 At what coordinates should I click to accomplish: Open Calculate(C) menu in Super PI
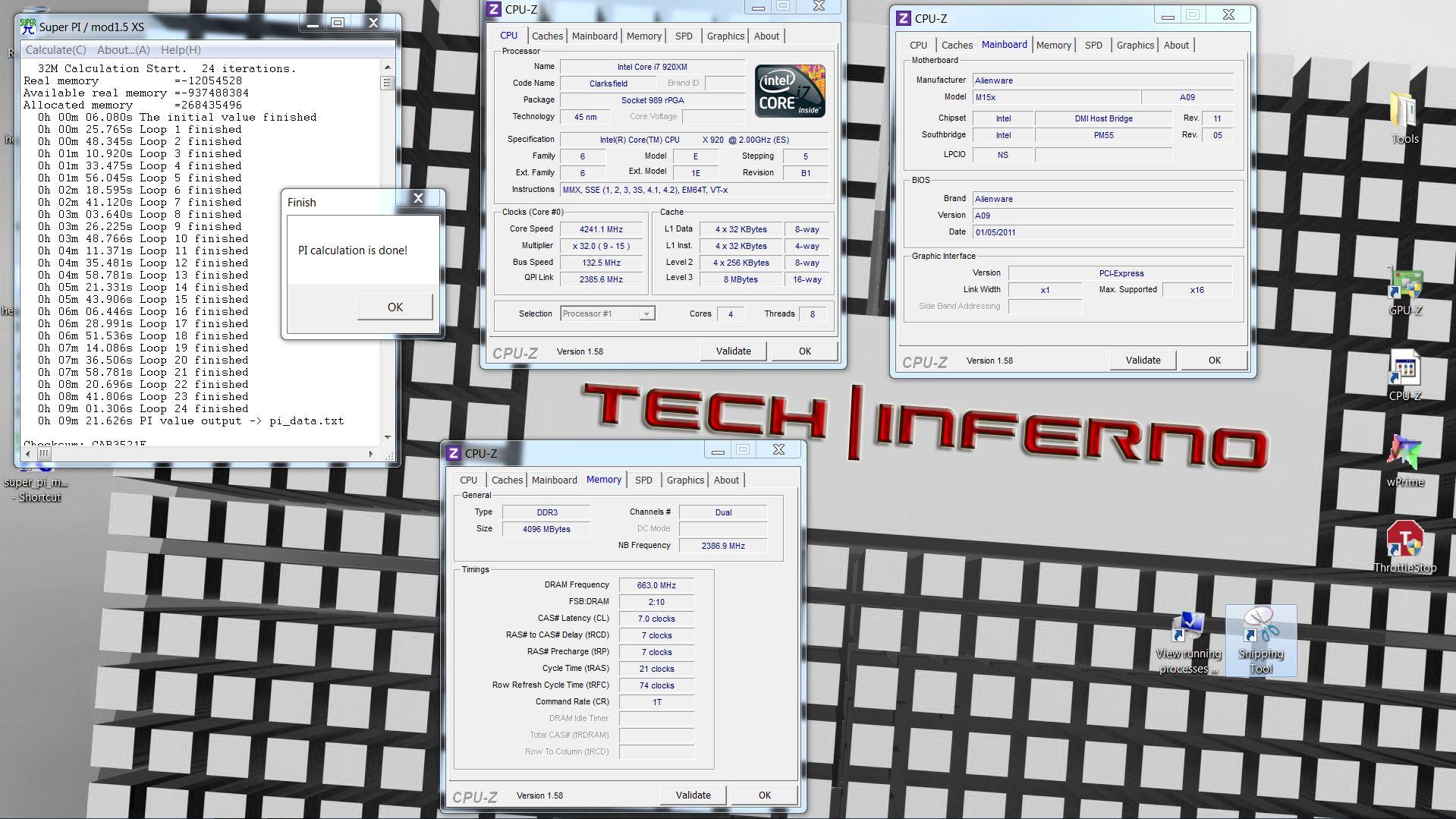[55, 49]
